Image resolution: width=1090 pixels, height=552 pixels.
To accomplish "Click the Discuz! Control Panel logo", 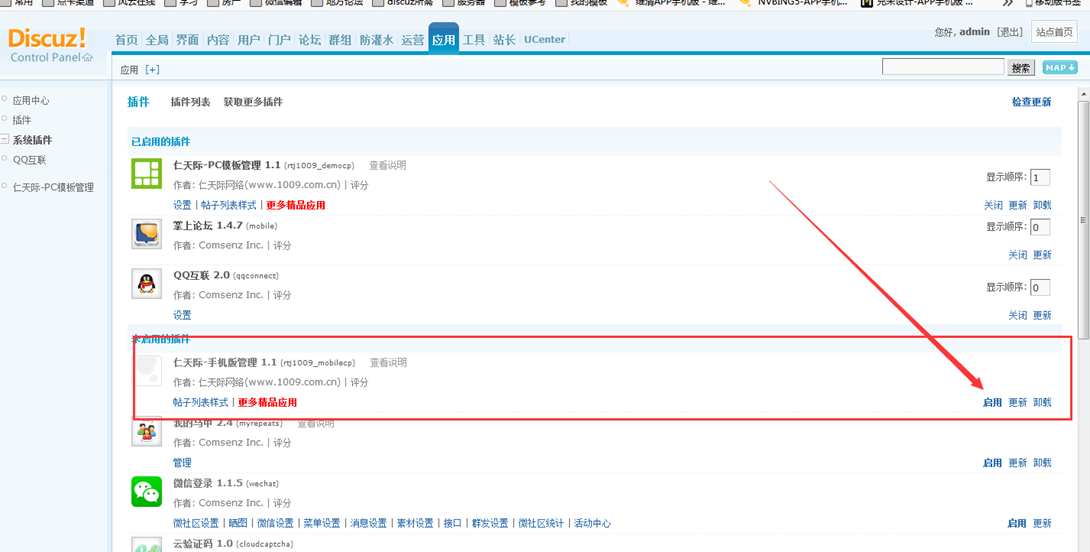I will tap(50, 44).
